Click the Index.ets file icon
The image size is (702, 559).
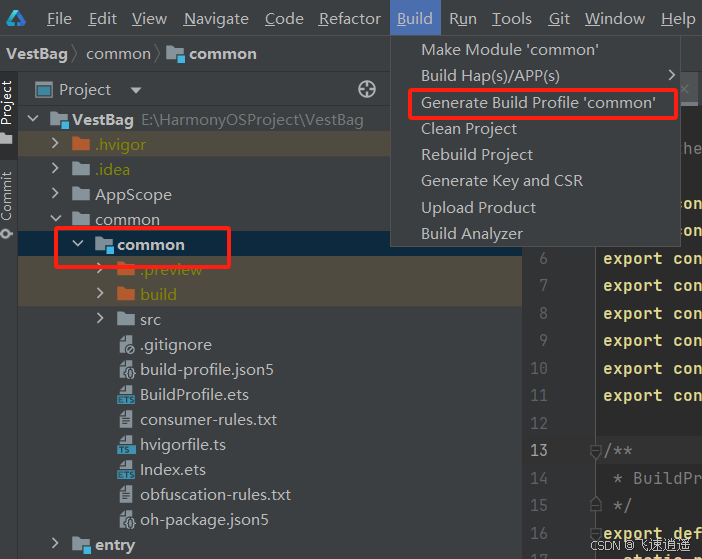point(126,470)
